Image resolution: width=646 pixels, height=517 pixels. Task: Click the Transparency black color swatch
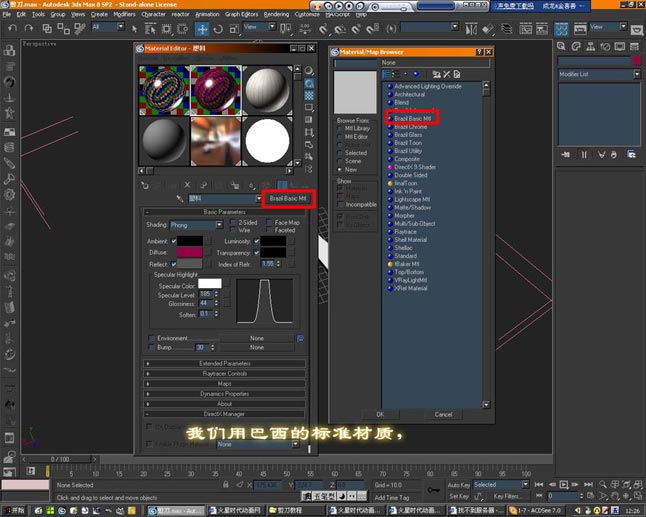point(273,252)
